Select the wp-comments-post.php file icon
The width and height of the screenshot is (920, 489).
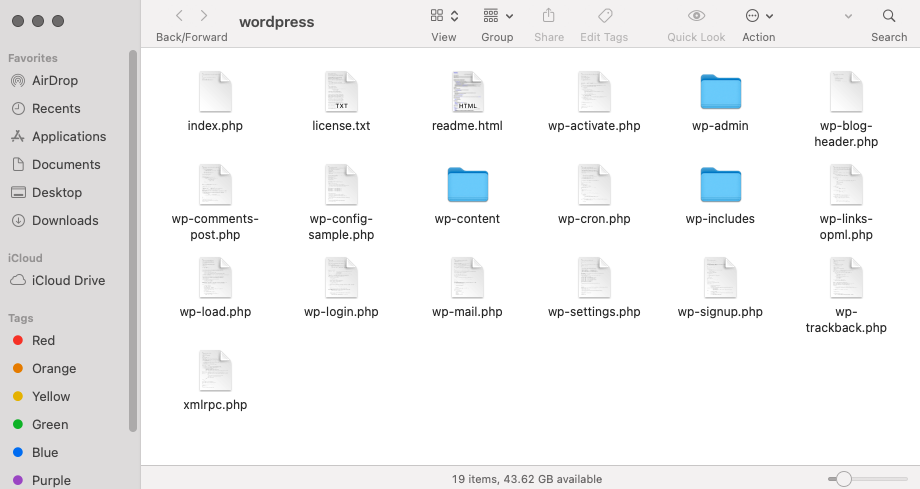tap(215, 185)
